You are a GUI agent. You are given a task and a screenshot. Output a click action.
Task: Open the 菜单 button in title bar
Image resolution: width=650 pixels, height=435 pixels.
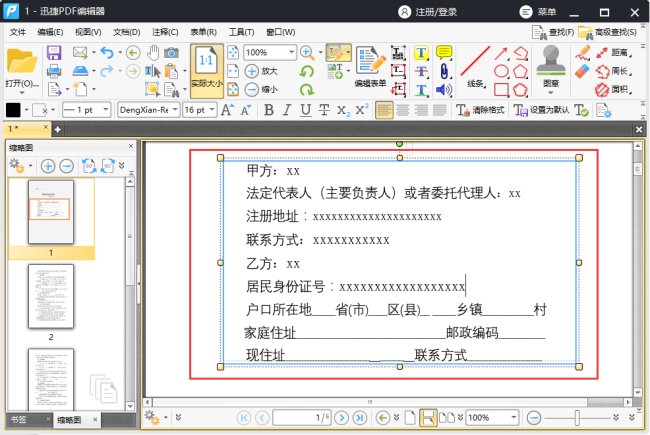[x=538, y=12]
